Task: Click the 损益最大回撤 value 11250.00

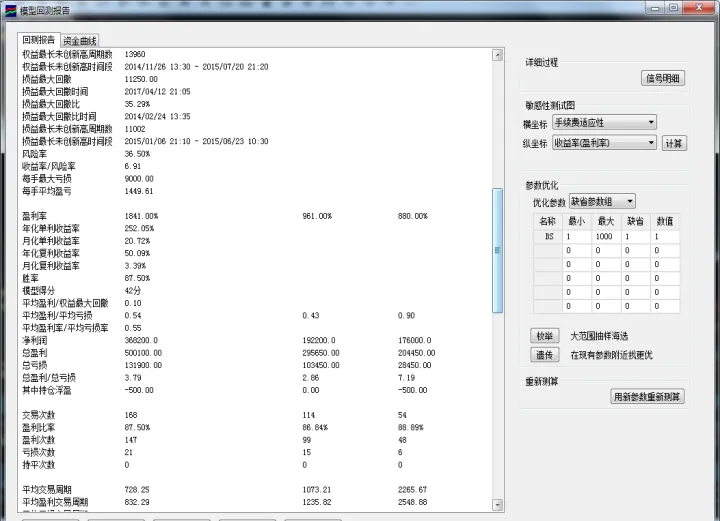Action: pyautogui.click(x=141, y=79)
